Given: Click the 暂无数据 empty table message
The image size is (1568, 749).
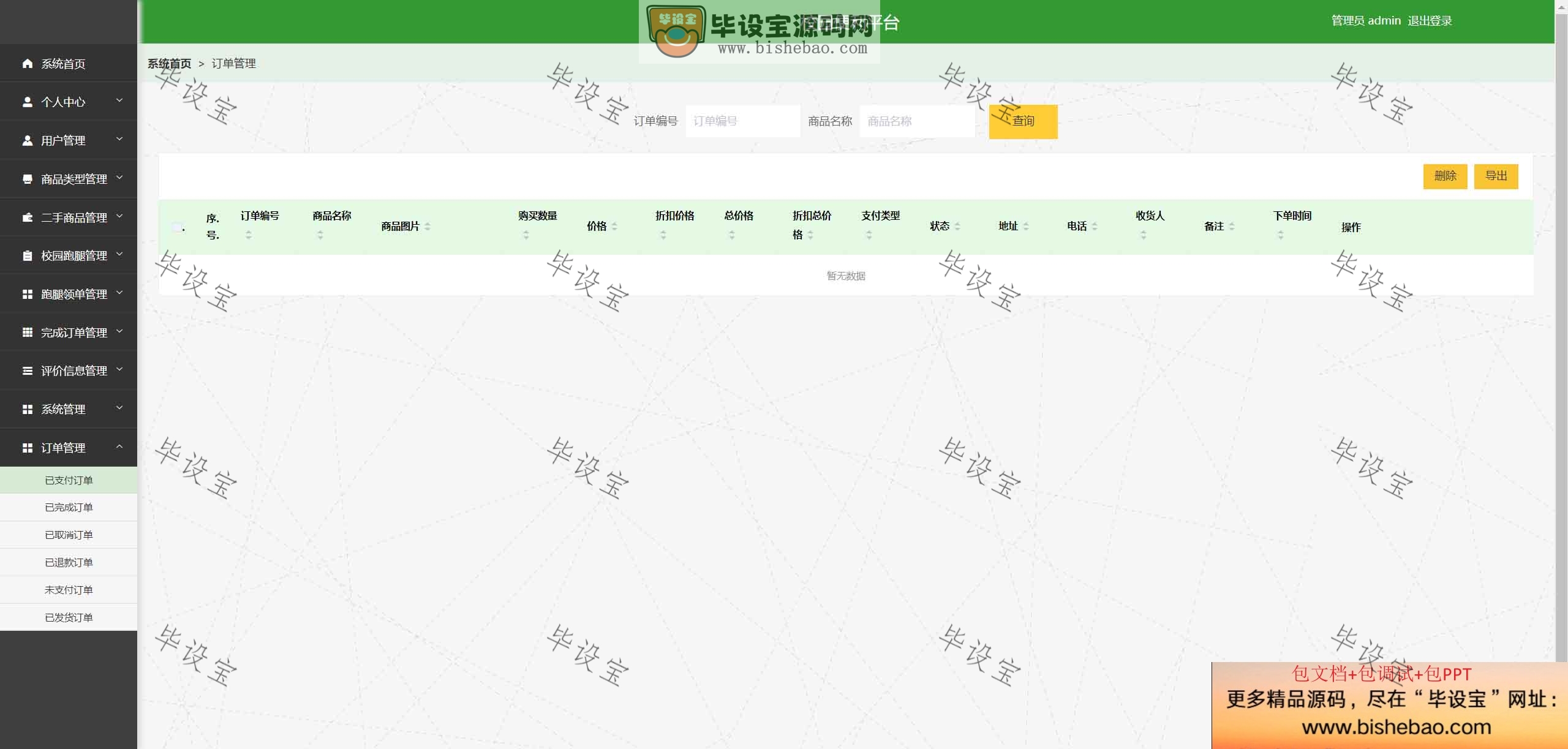Looking at the screenshot, I should coord(846,276).
